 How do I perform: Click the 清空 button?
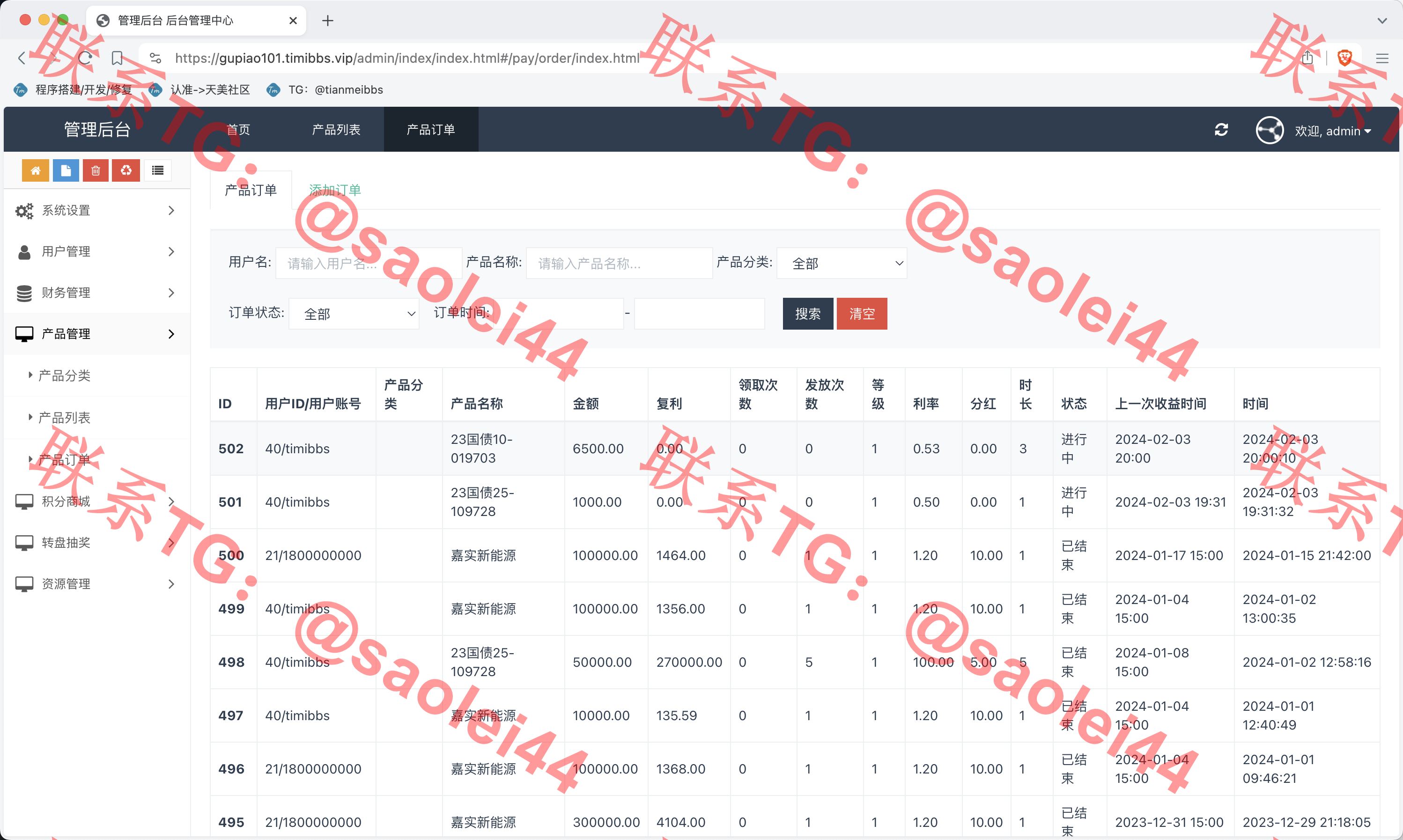(862, 314)
